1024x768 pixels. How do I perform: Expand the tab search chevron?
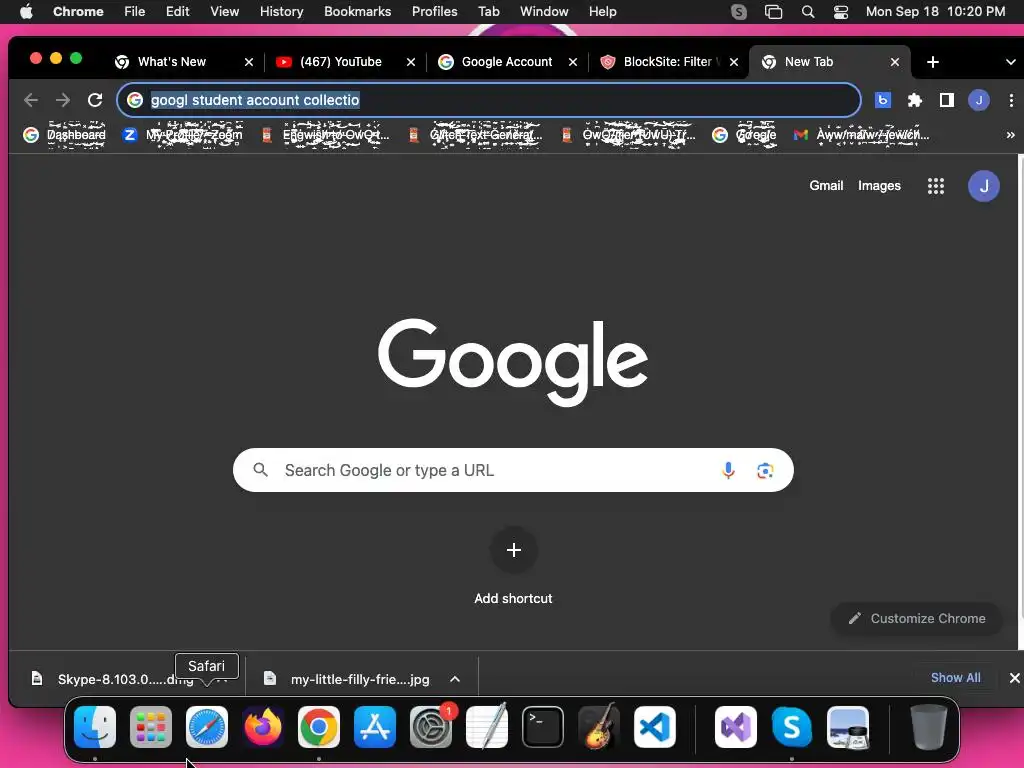(x=1010, y=62)
